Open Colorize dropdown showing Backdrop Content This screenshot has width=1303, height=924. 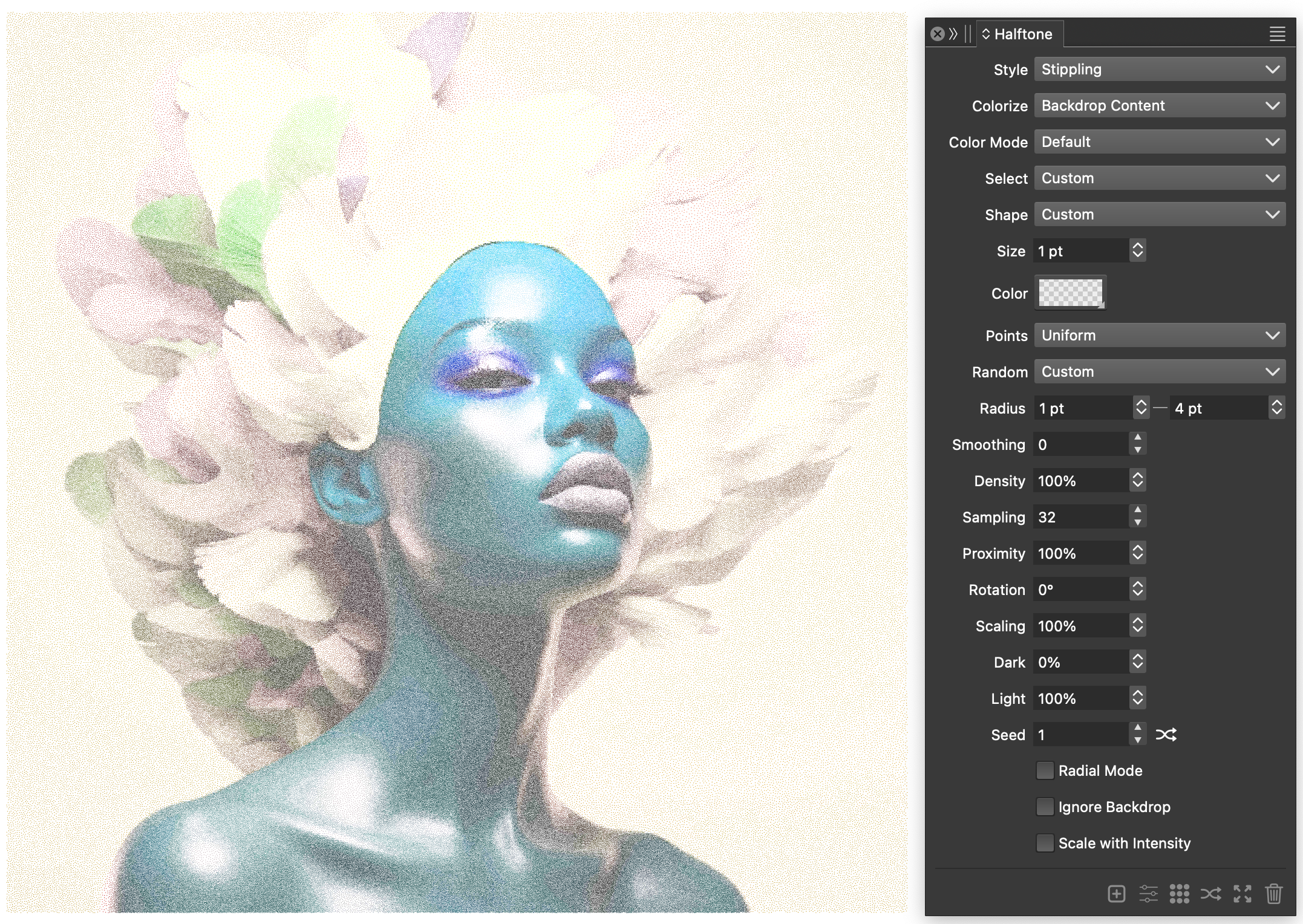coord(1159,106)
